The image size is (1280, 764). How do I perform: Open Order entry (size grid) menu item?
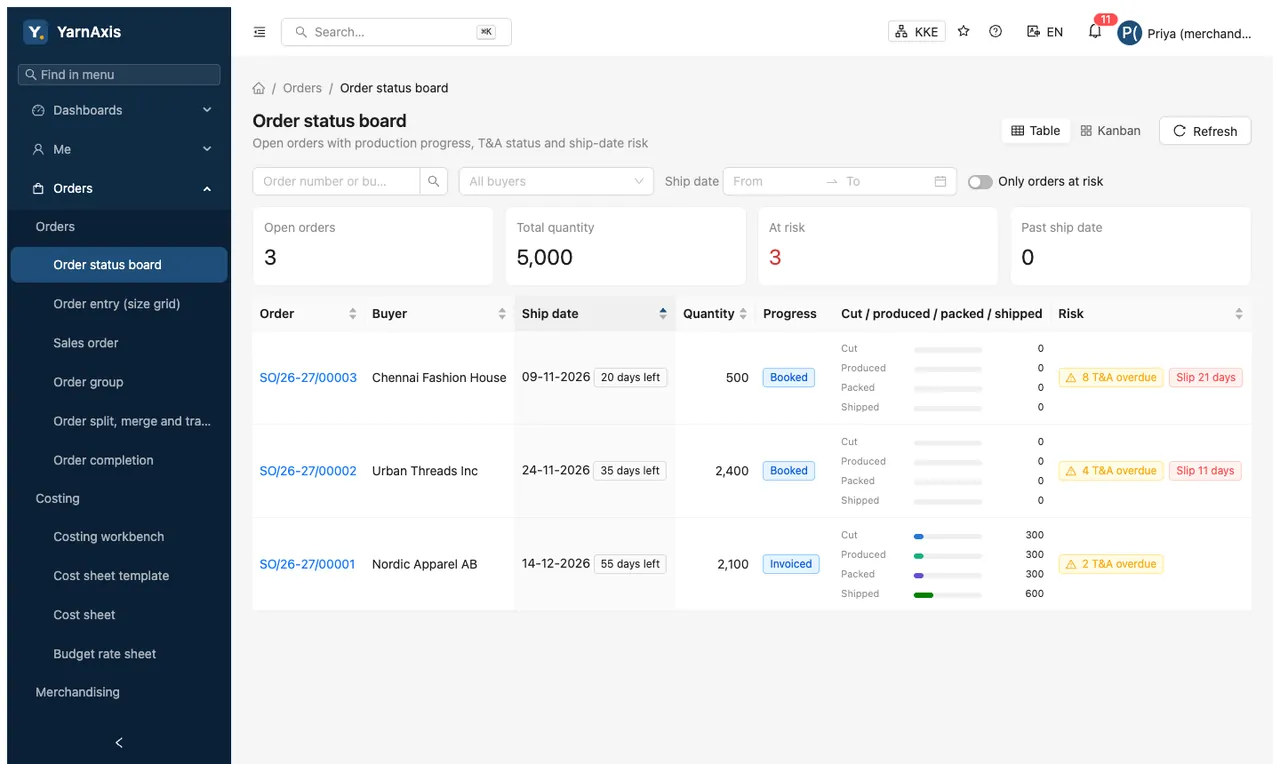[x=119, y=304]
